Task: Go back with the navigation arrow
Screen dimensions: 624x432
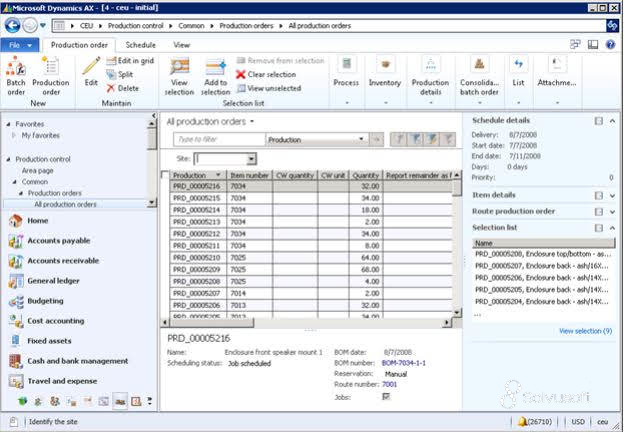Action: pos(12,25)
